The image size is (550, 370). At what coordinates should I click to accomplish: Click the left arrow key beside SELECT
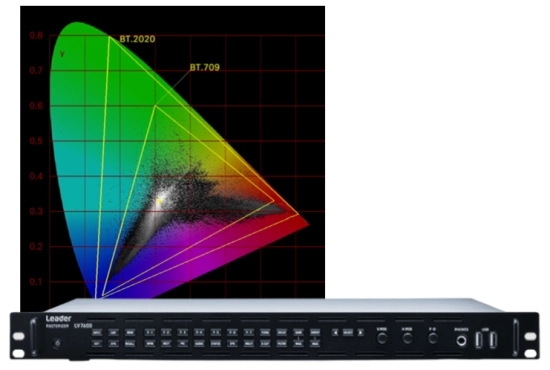pyautogui.click(x=336, y=332)
